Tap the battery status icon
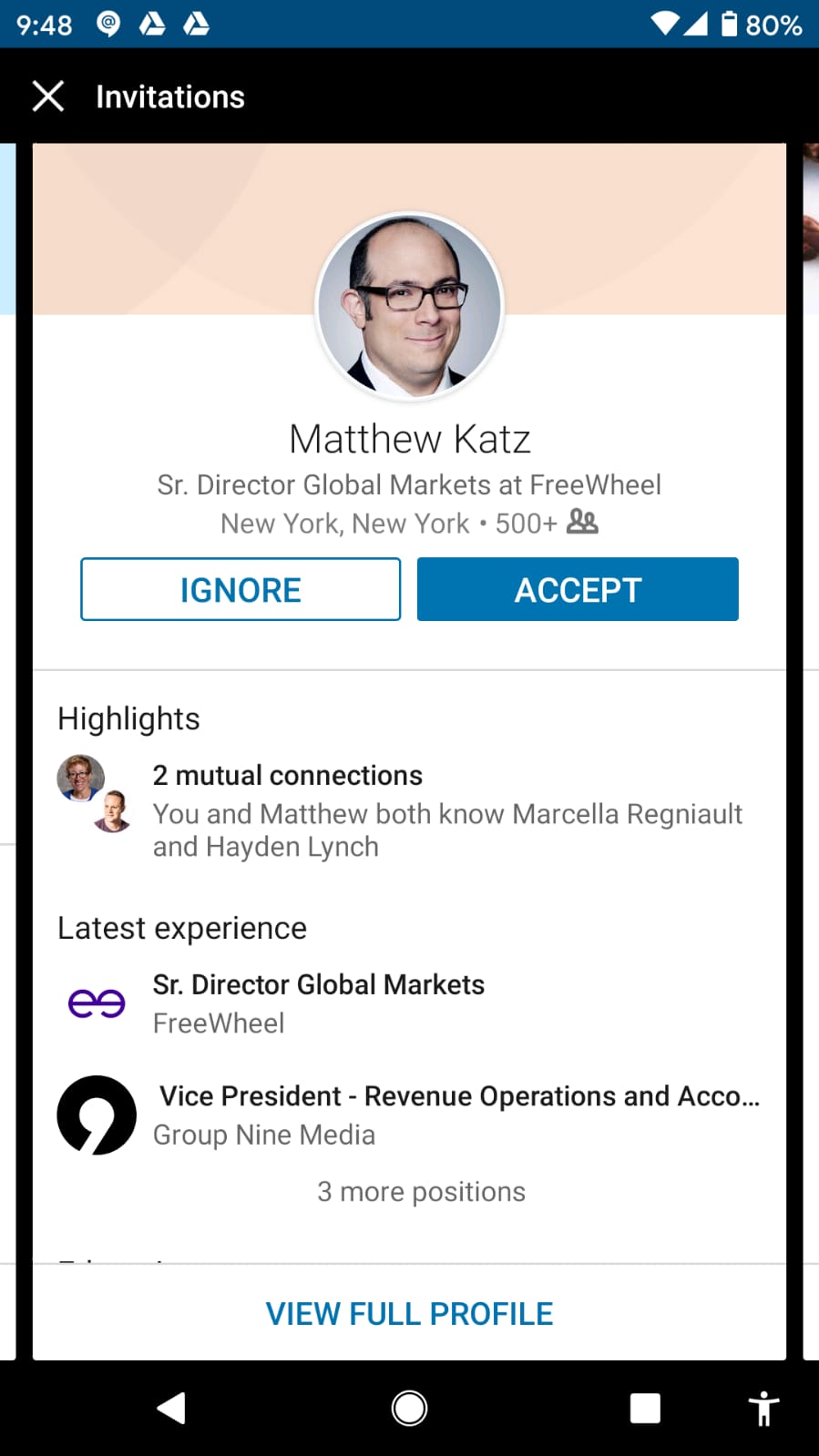 (730, 24)
